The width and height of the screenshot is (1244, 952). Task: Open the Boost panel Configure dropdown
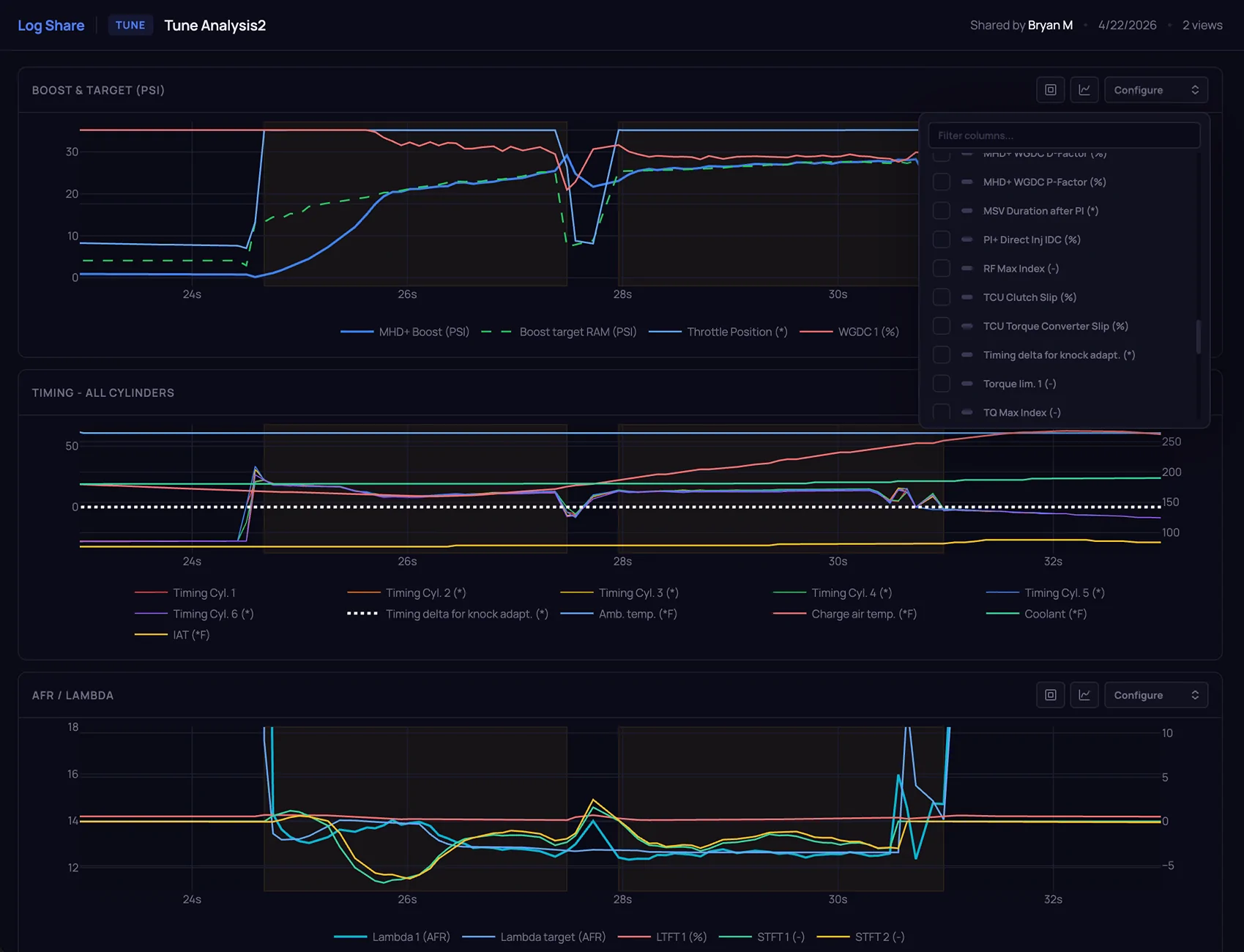[1156, 90]
